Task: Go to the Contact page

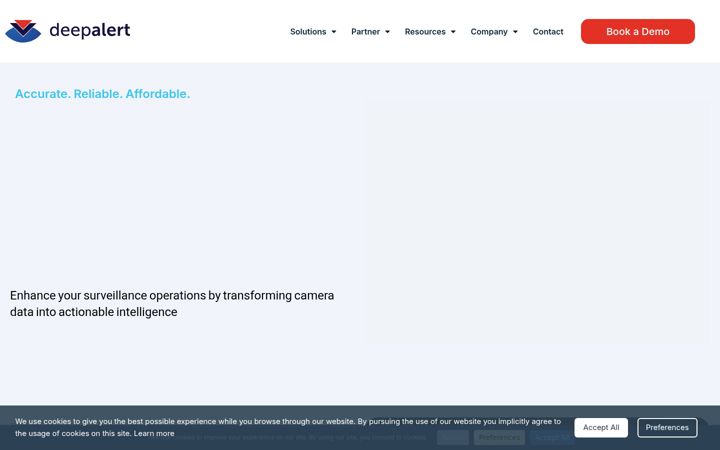Action: pos(548,32)
